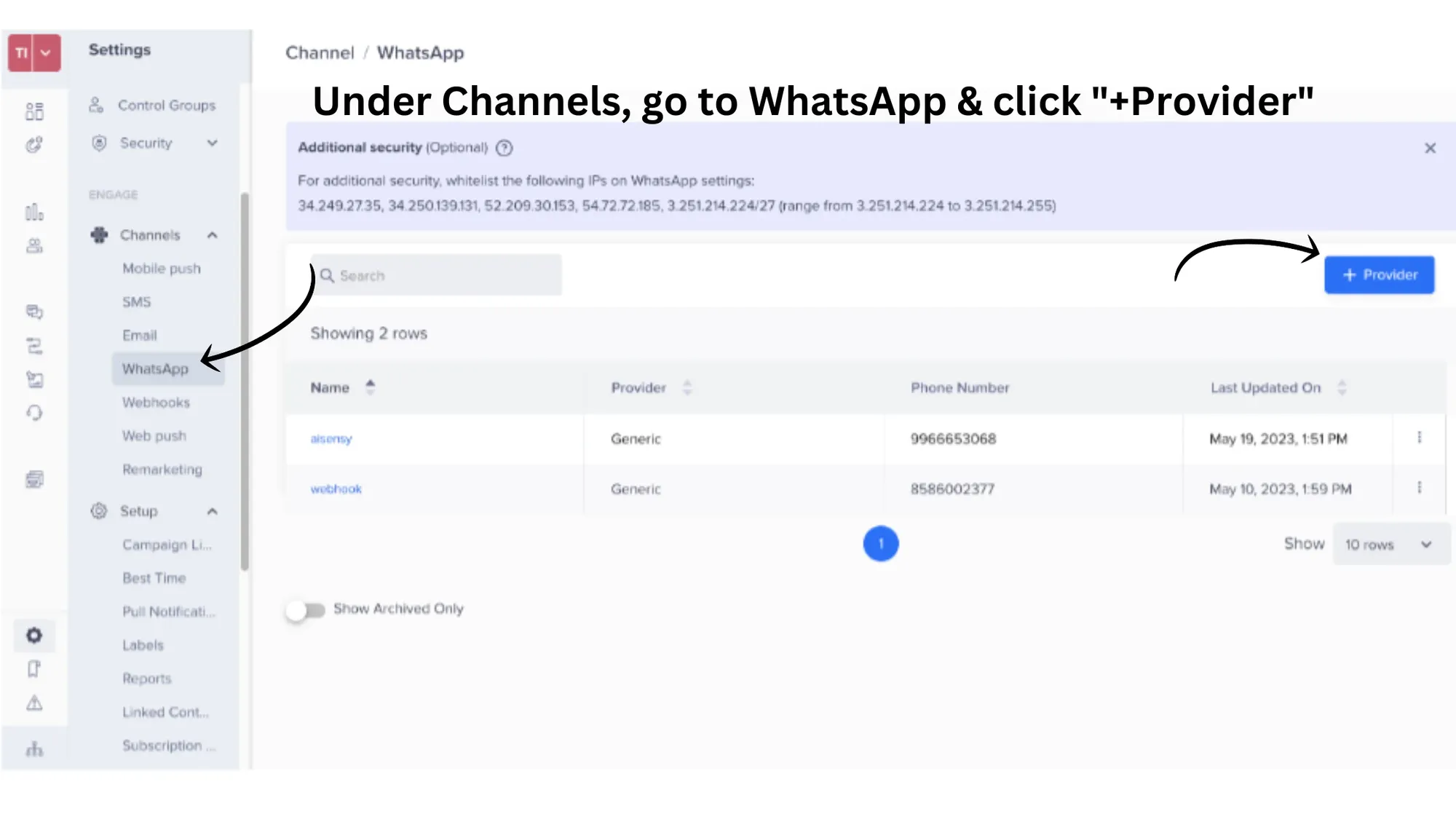Image resolution: width=1456 pixels, height=819 pixels.
Task: Select page 1 in pagination
Action: [881, 543]
